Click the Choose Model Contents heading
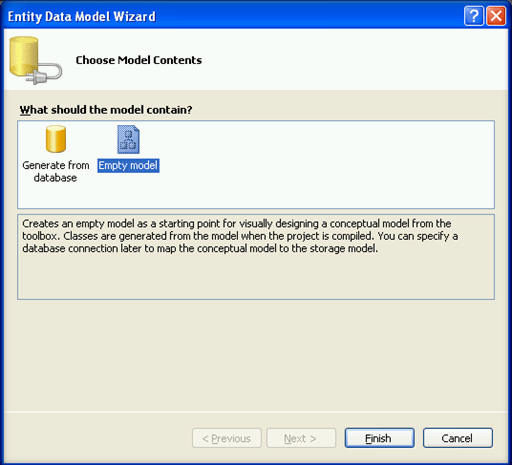 coord(139,60)
